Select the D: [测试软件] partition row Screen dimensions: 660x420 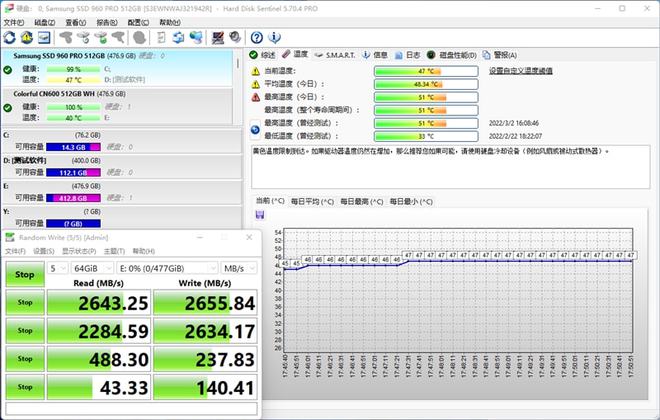(122, 167)
